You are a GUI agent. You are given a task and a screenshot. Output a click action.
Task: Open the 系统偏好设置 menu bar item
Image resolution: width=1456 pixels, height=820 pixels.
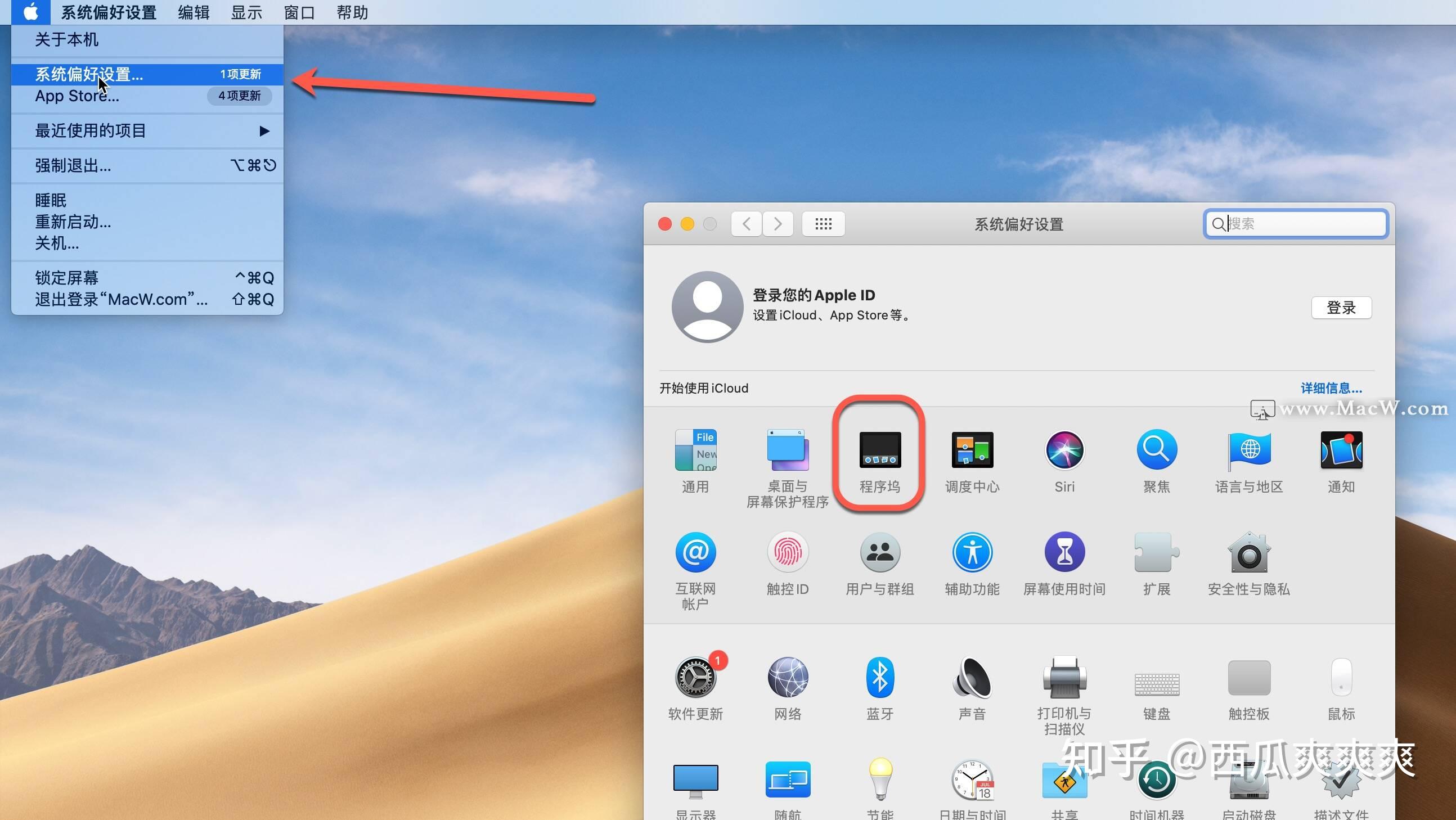(x=109, y=12)
